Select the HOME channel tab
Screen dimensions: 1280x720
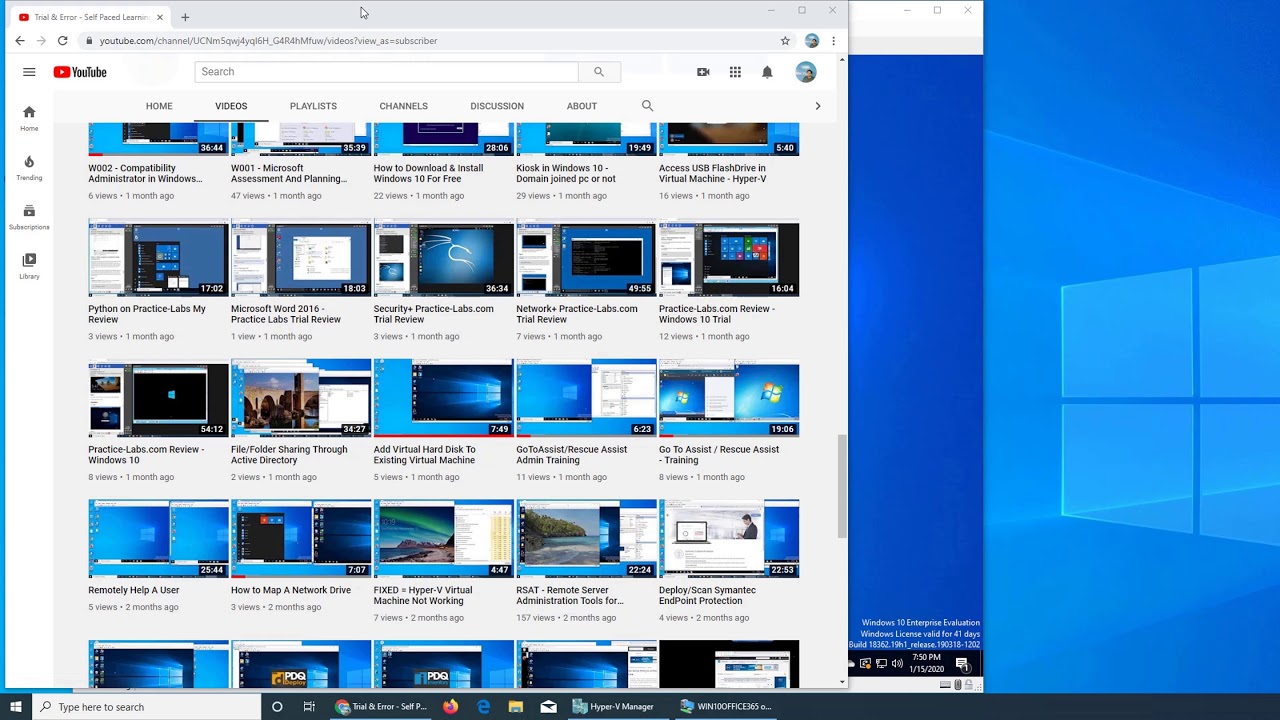(x=159, y=106)
